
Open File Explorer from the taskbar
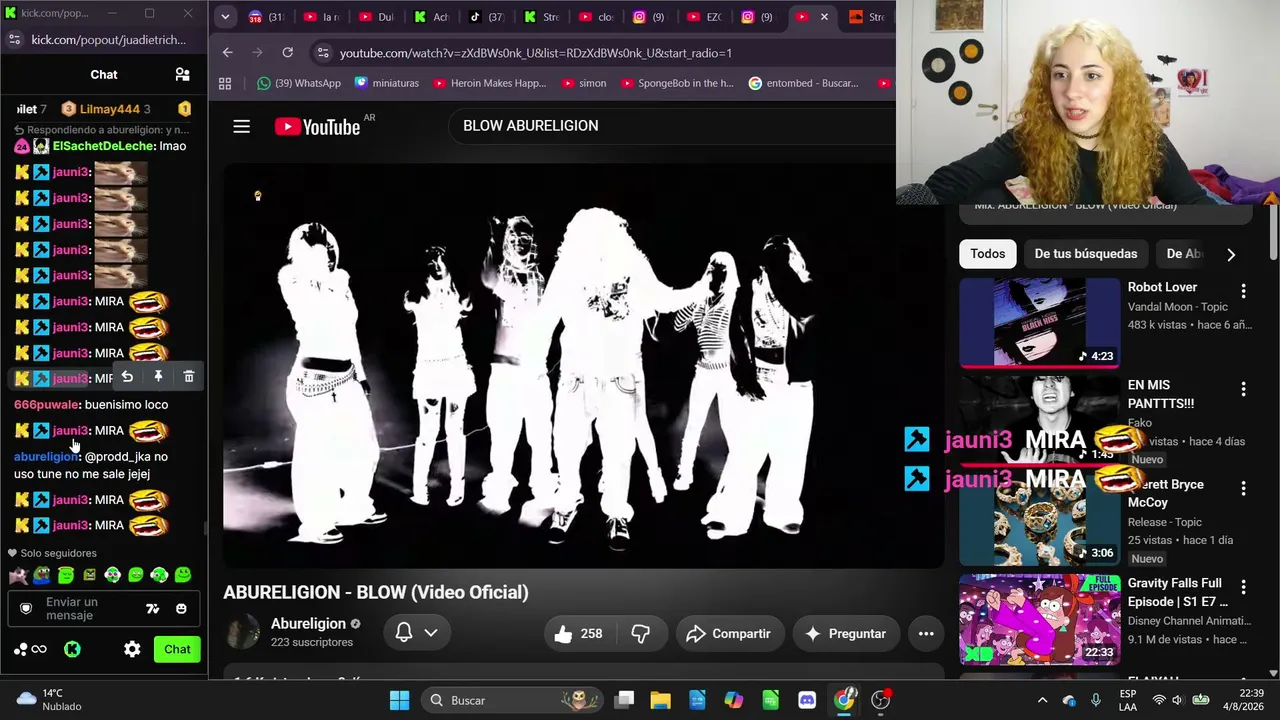[660, 700]
